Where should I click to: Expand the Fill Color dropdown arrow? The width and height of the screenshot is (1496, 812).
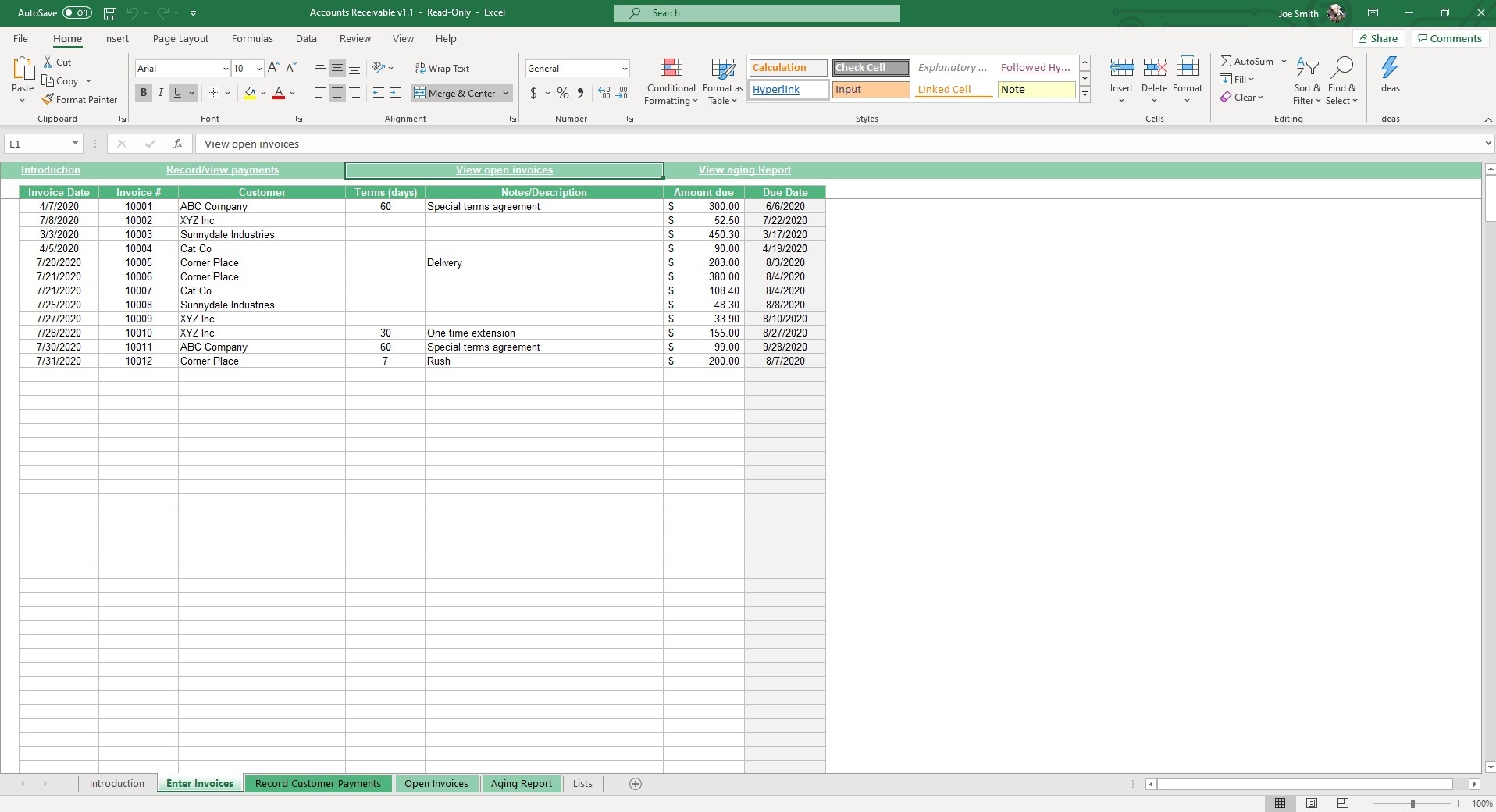coord(264,93)
